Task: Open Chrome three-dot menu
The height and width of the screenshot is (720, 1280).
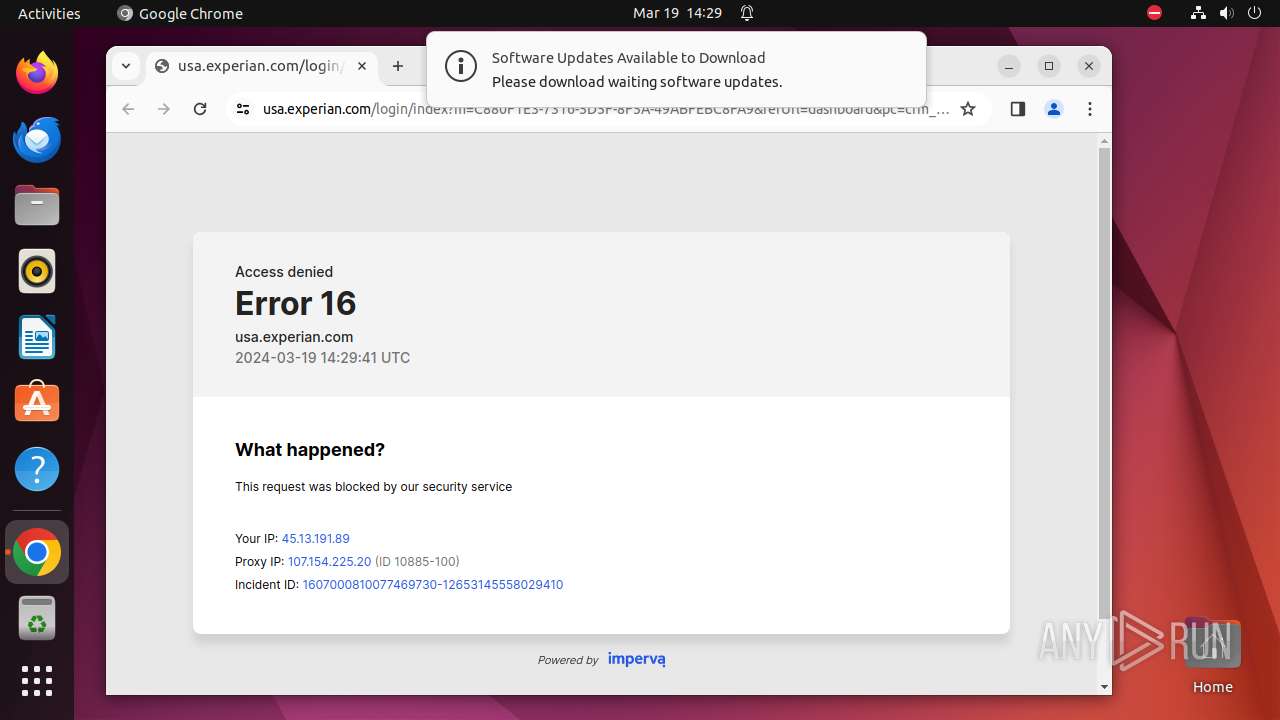Action: 1090,109
